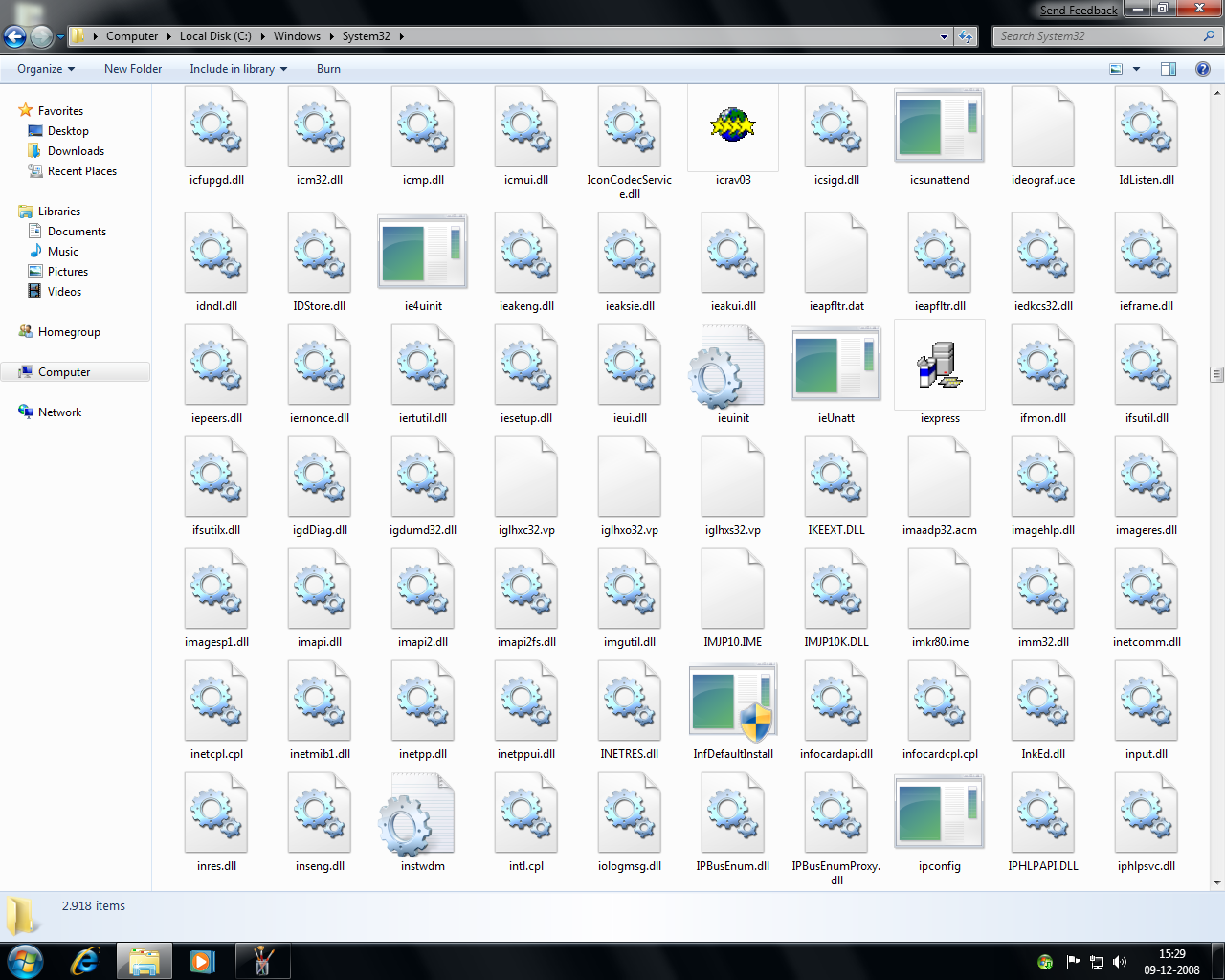Open the icrav03 globe icon
1225x980 pixels.
[732, 125]
